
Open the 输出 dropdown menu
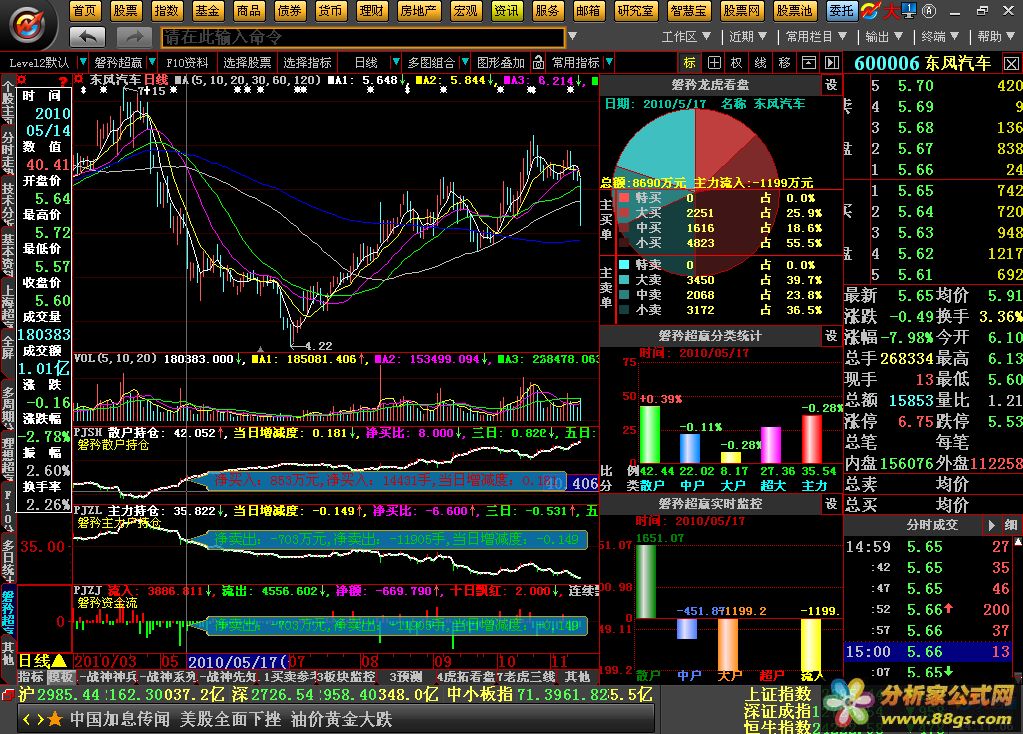point(884,37)
